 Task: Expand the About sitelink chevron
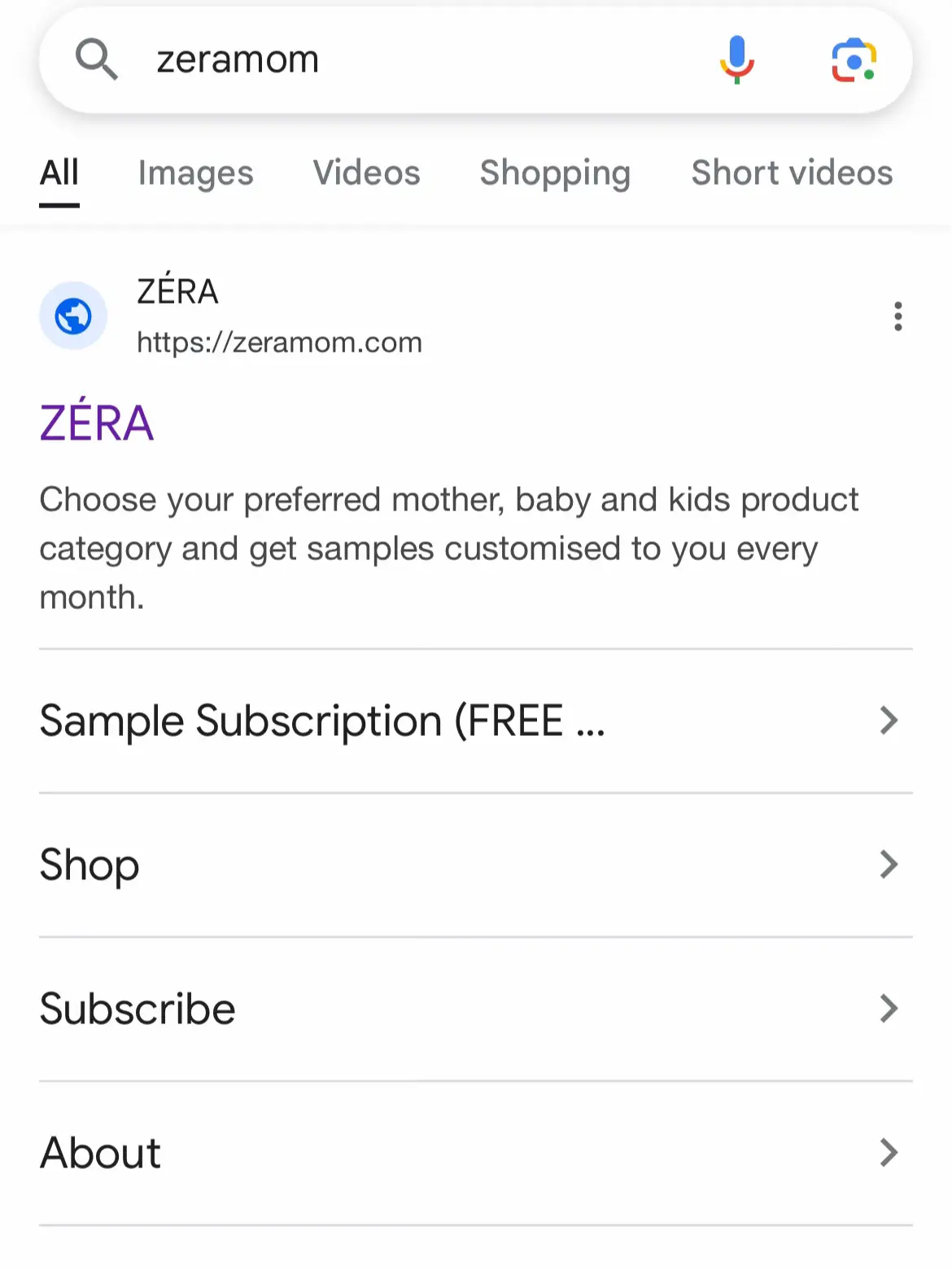pos(889,1153)
